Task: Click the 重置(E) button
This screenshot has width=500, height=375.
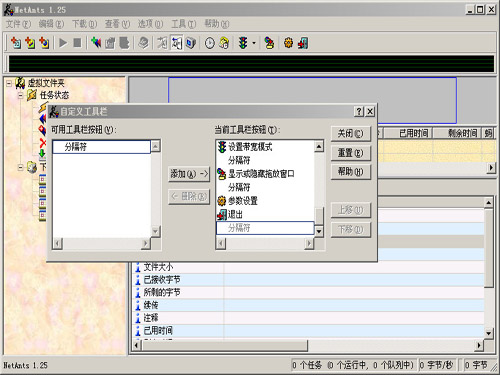Action: pos(351,153)
